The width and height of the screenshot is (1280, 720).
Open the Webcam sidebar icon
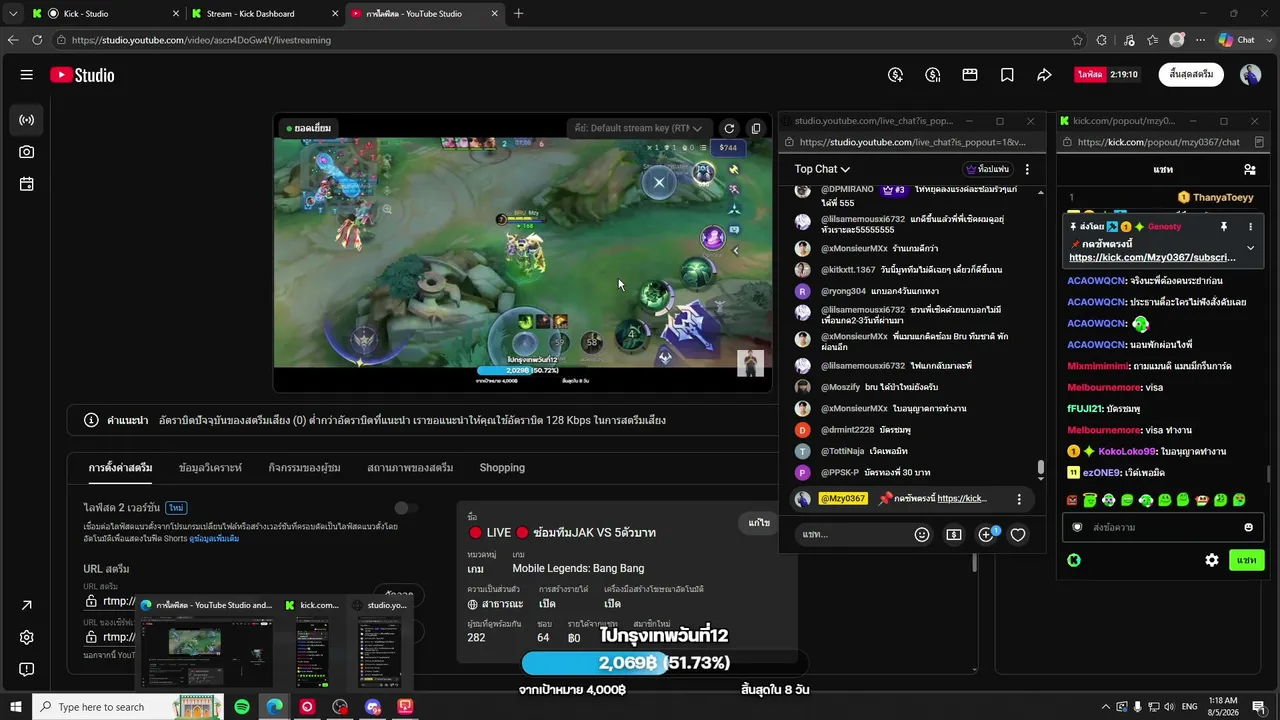pos(27,152)
